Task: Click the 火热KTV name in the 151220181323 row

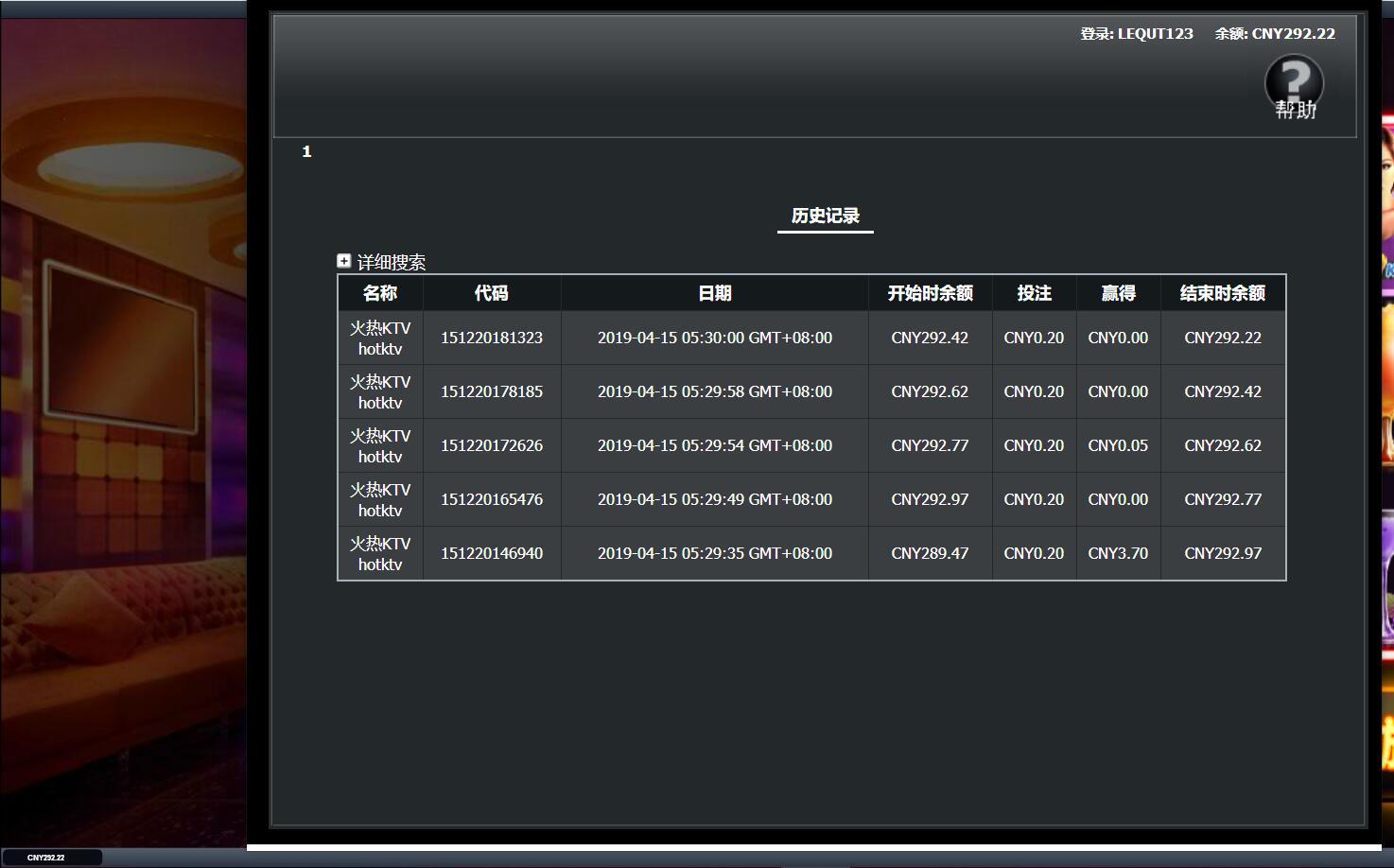Action: (380, 328)
